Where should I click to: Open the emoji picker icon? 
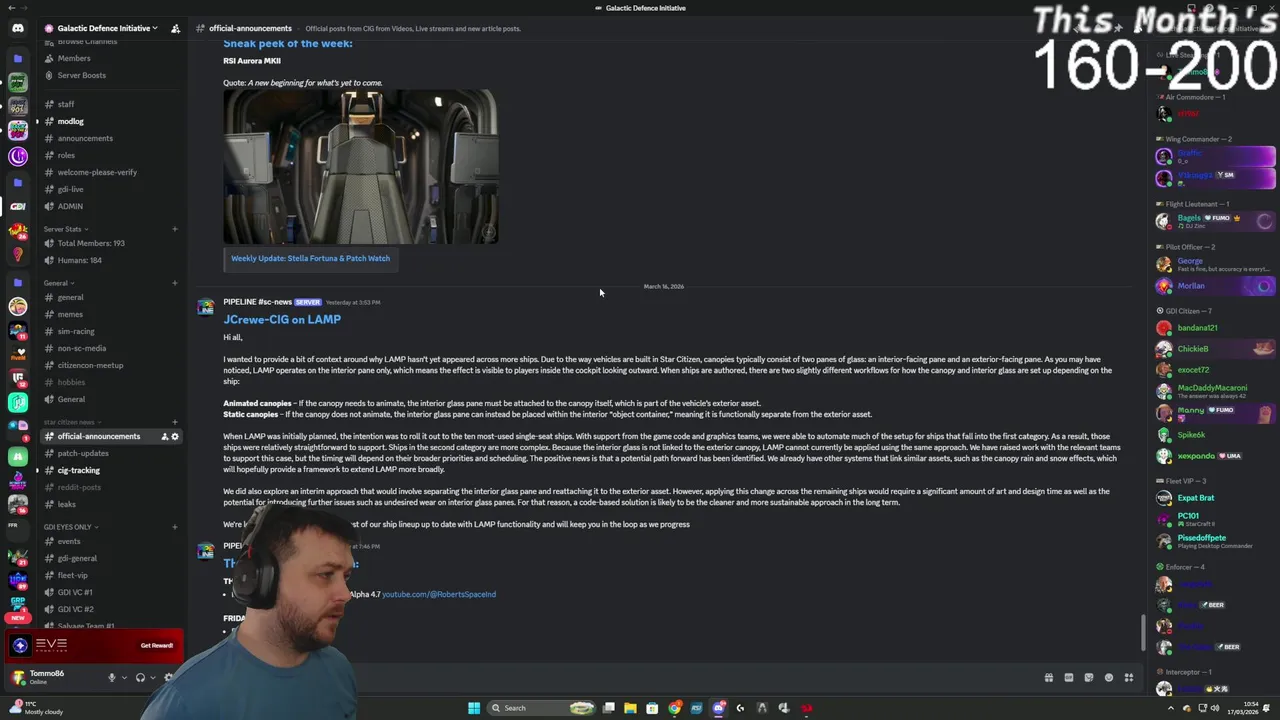pos(1108,678)
